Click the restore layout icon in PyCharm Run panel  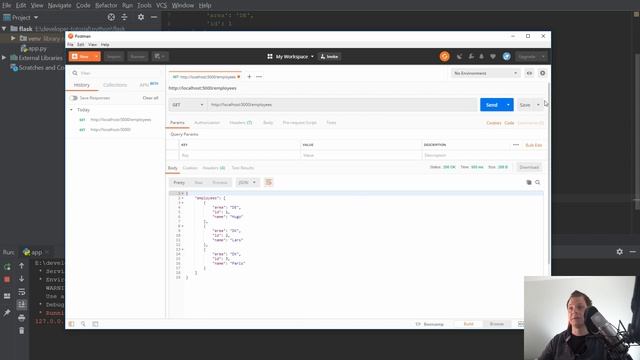(x=7, y=296)
